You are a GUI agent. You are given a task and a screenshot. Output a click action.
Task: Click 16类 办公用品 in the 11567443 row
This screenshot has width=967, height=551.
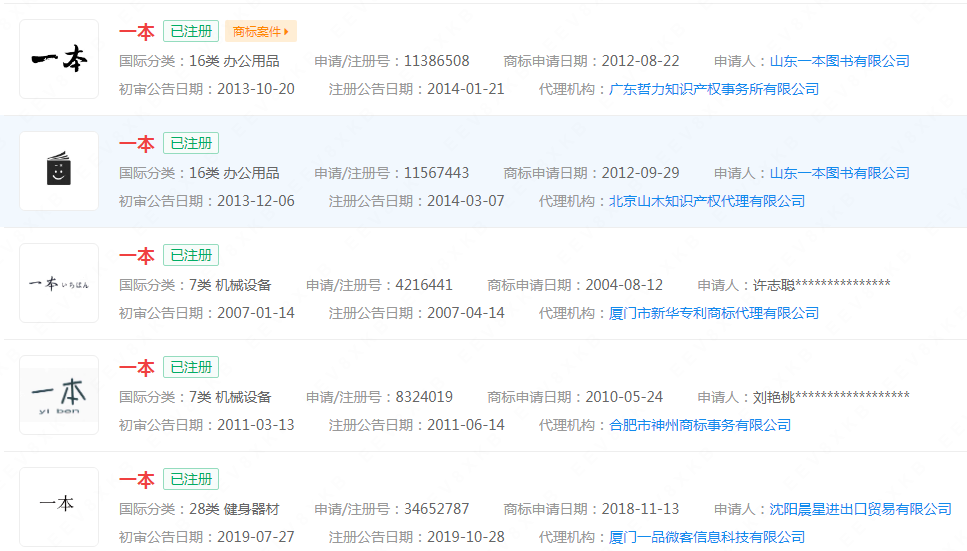(234, 173)
